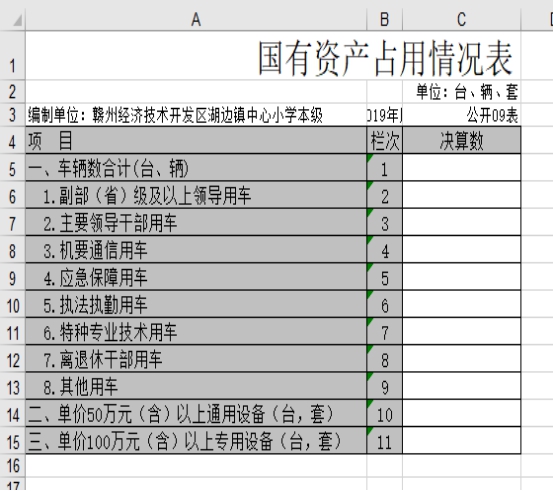Click the select-all corner triangle

18,20
